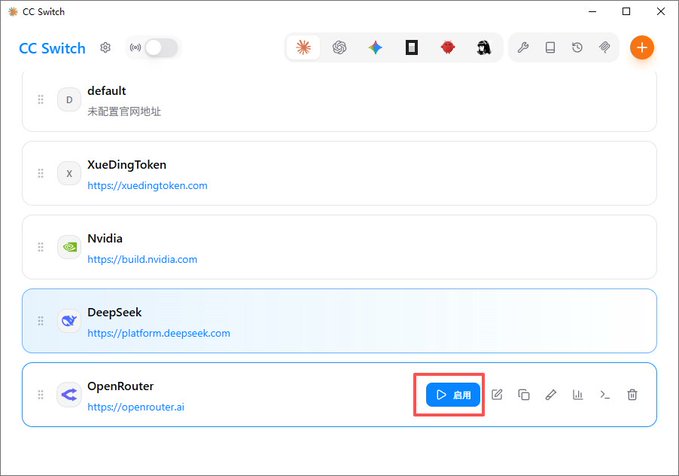The image size is (679, 476).
Task: Delete the OpenRouter provider
Action: tap(632, 395)
